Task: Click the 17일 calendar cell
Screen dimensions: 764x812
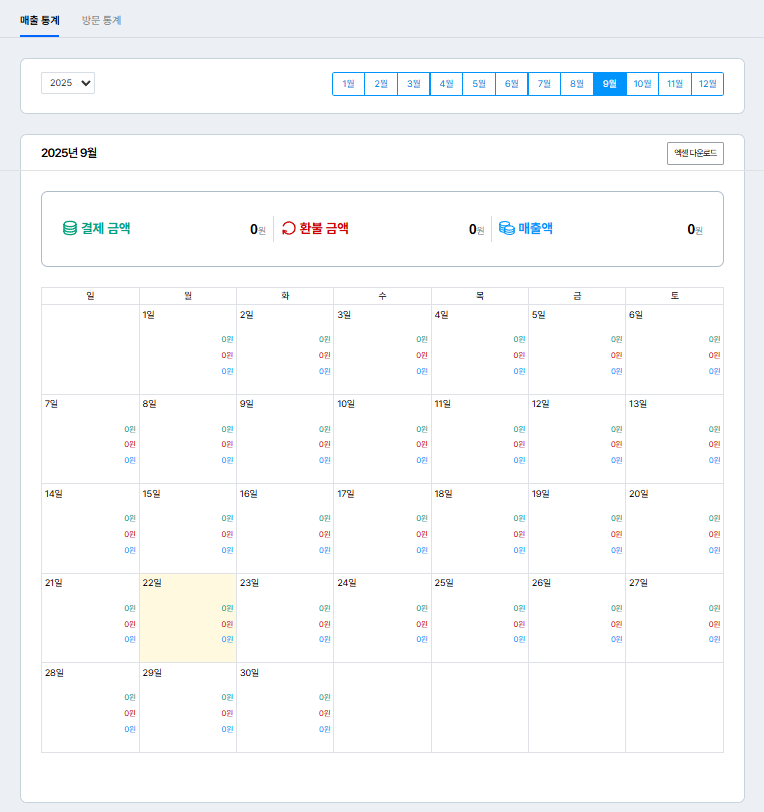Action: pos(382,527)
